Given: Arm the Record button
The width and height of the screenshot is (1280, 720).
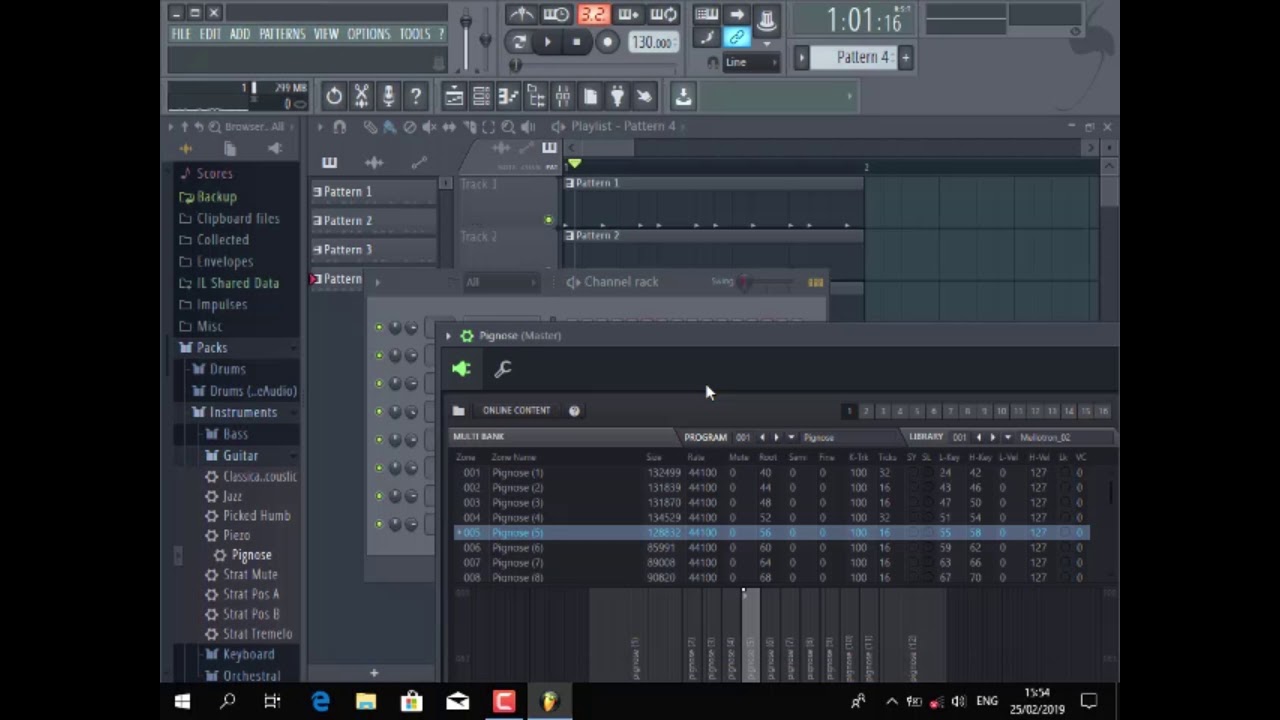Looking at the screenshot, I should (606, 42).
